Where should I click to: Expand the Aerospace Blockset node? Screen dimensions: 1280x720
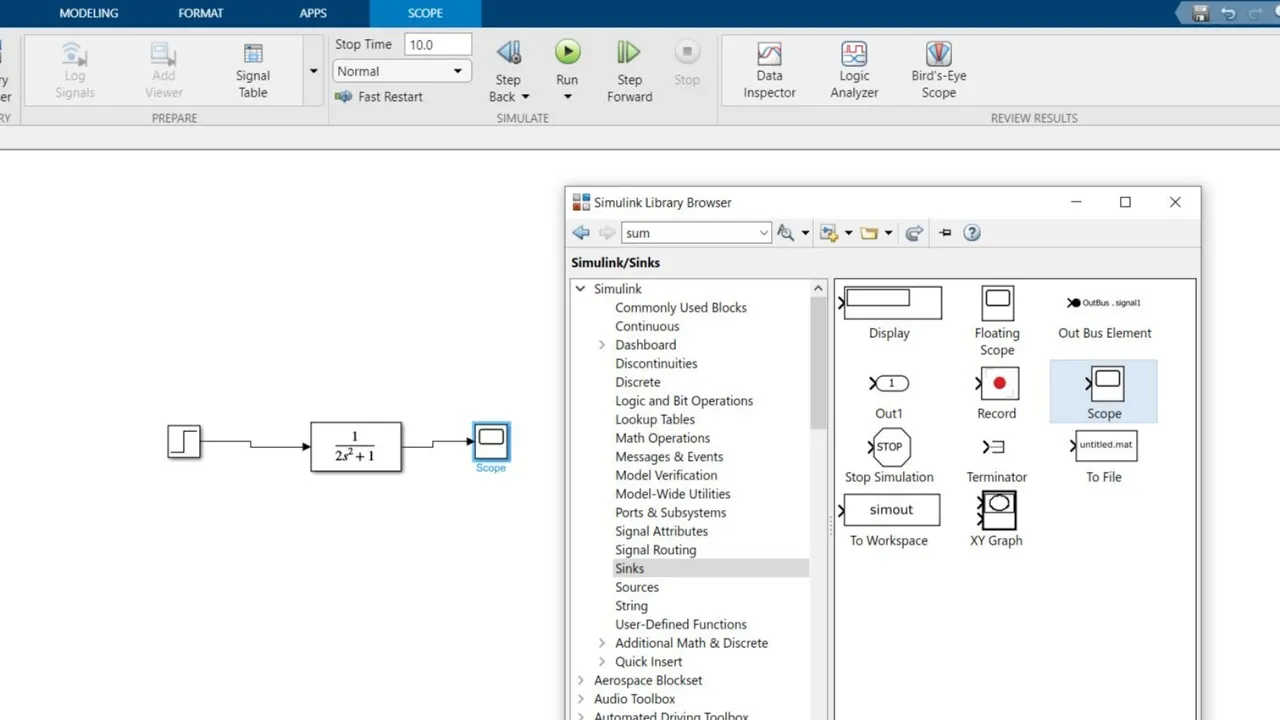pos(580,680)
